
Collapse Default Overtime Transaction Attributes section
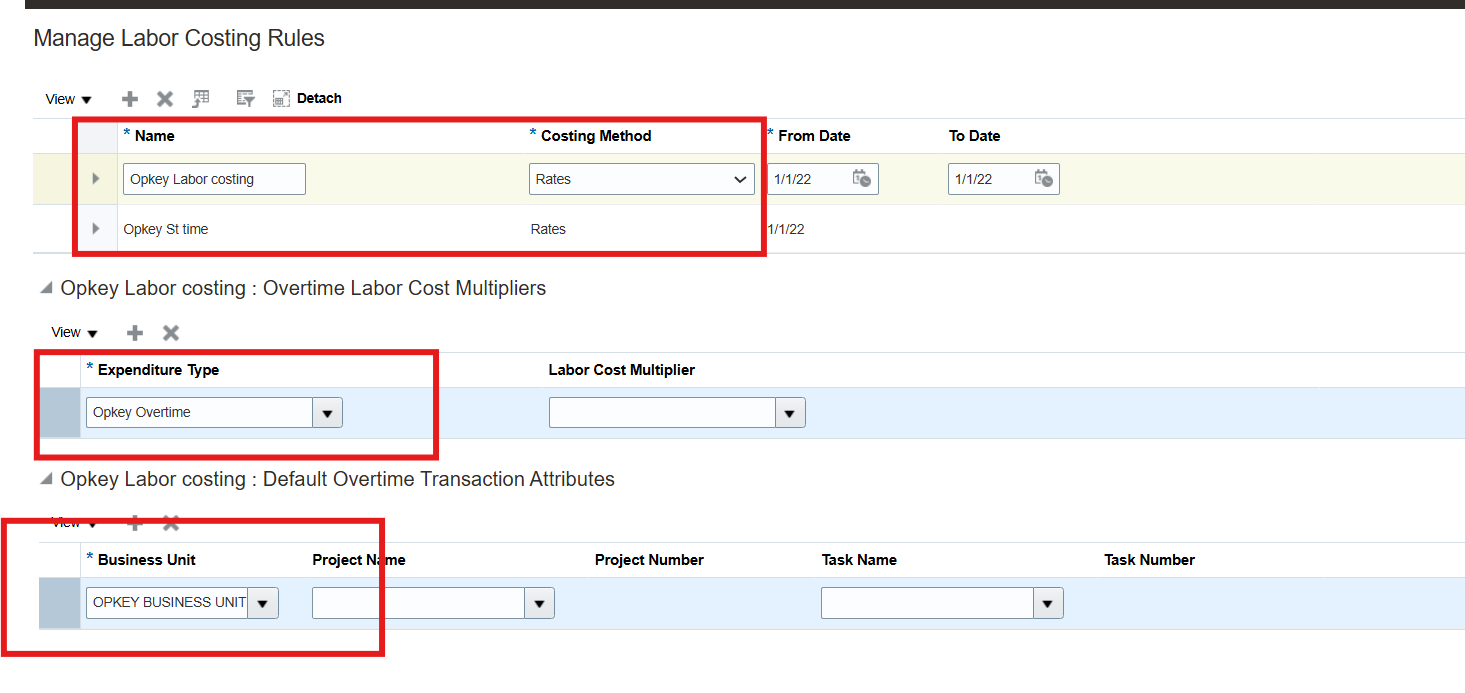coord(46,480)
